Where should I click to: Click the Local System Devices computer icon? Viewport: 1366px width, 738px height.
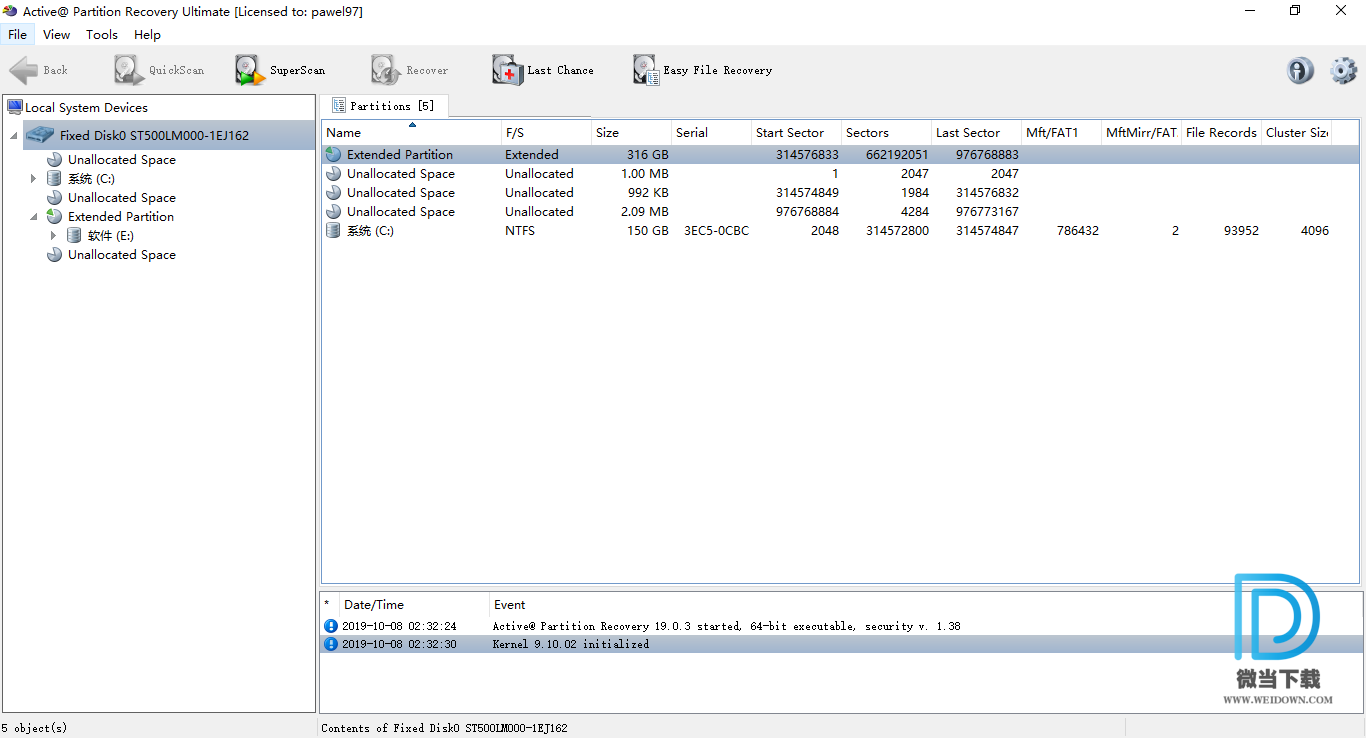14,107
